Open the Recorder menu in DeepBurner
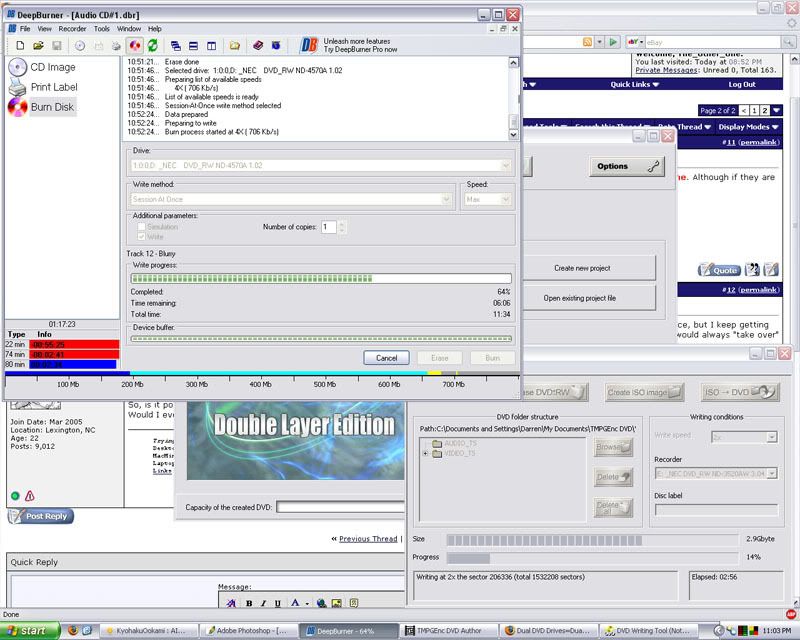The image size is (800, 640). [x=72, y=29]
